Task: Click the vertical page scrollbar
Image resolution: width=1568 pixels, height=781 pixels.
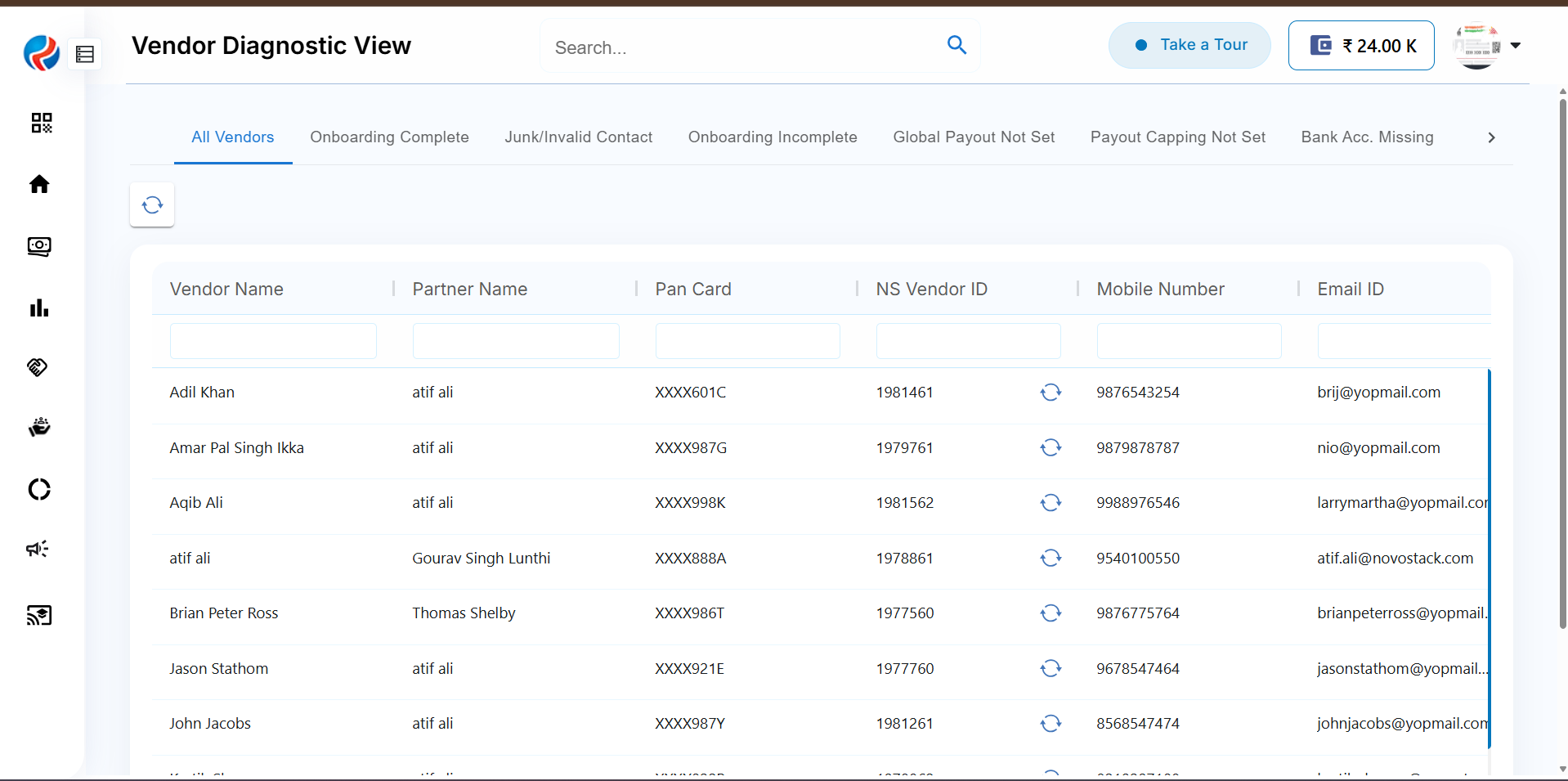Action: click(x=1562, y=360)
